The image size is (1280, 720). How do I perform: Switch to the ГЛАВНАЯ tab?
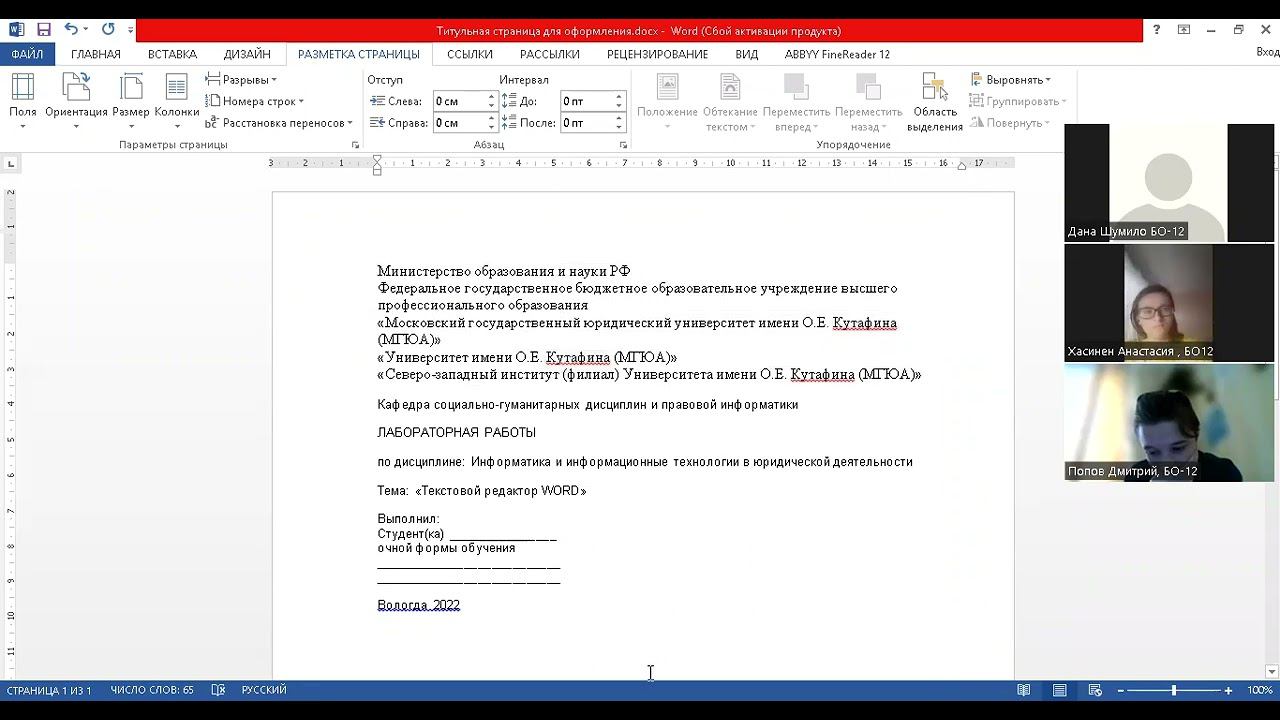[x=96, y=54]
